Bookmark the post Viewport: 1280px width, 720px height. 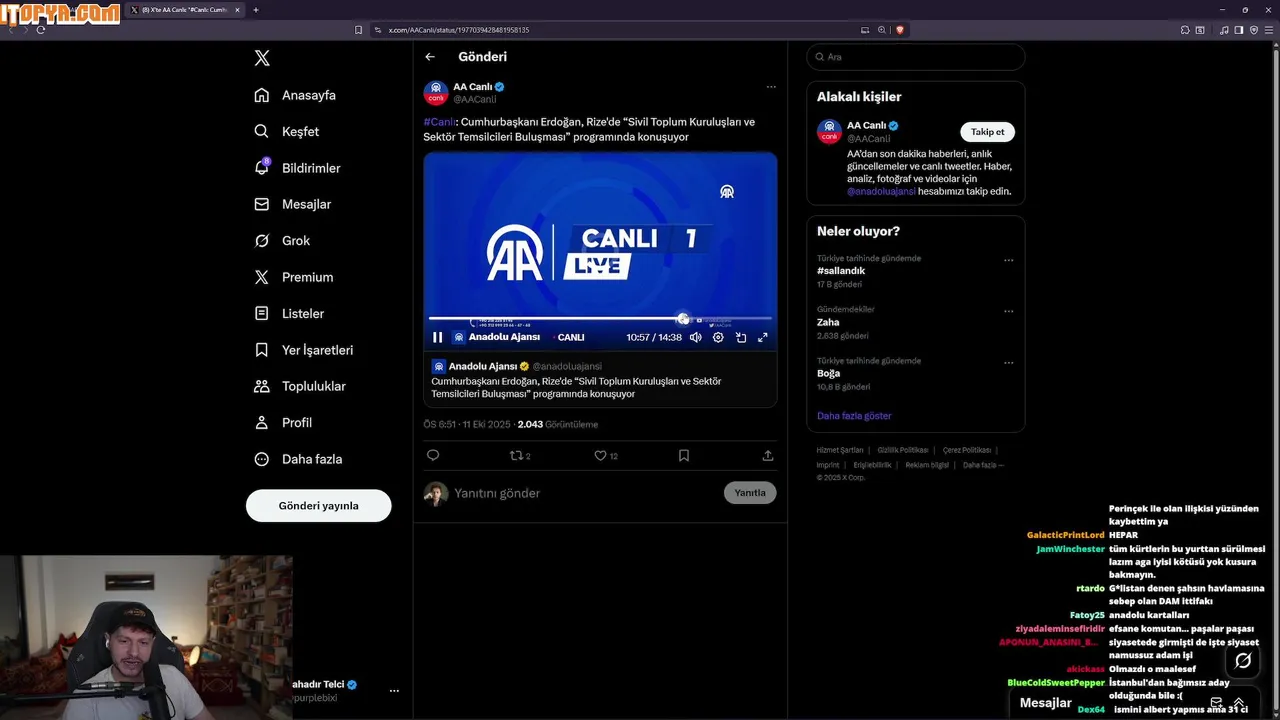click(684, 455)
